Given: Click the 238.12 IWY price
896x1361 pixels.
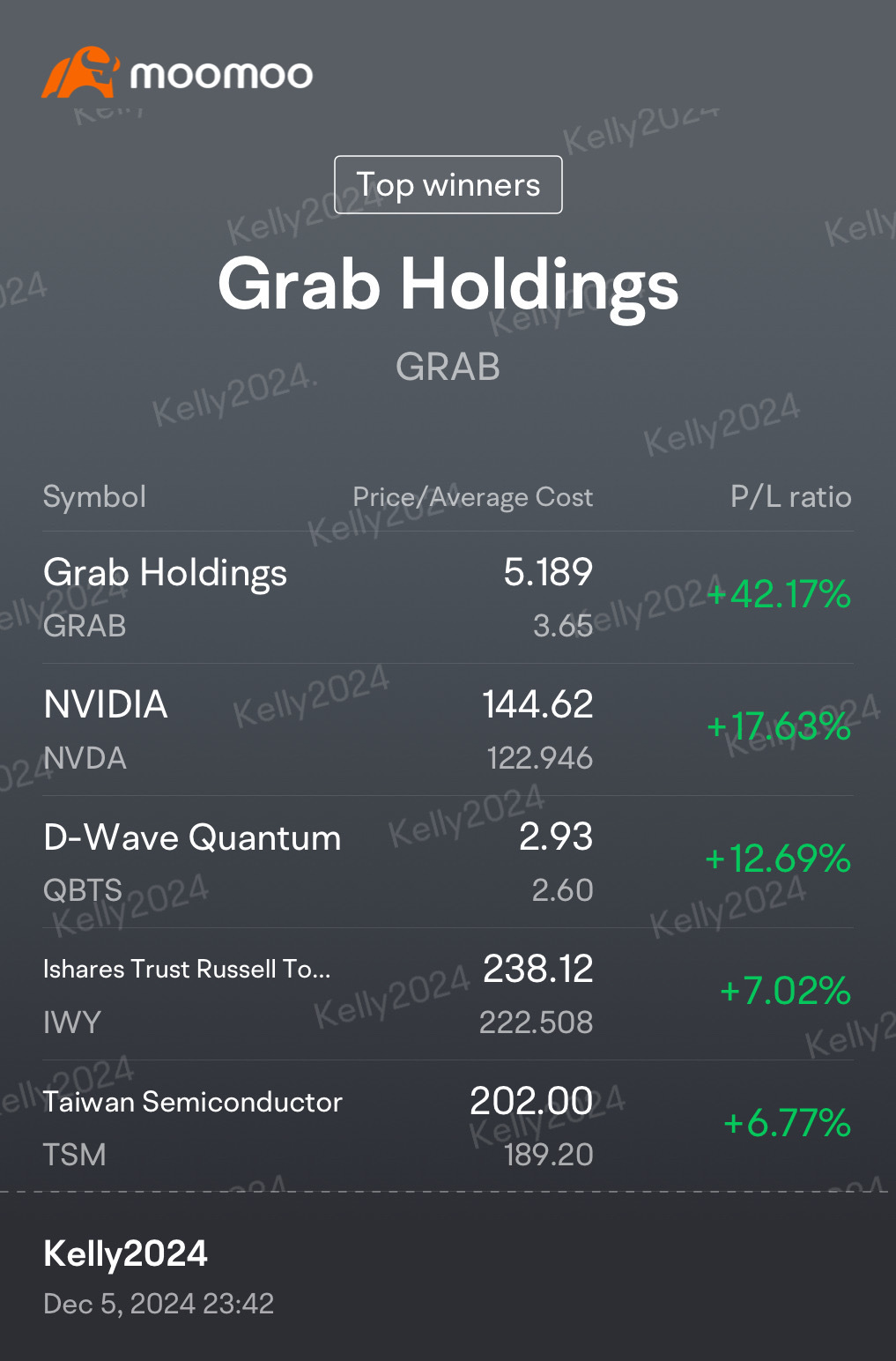Looking at the screenshot, I should pyautogui.click(x=538, y=969).
